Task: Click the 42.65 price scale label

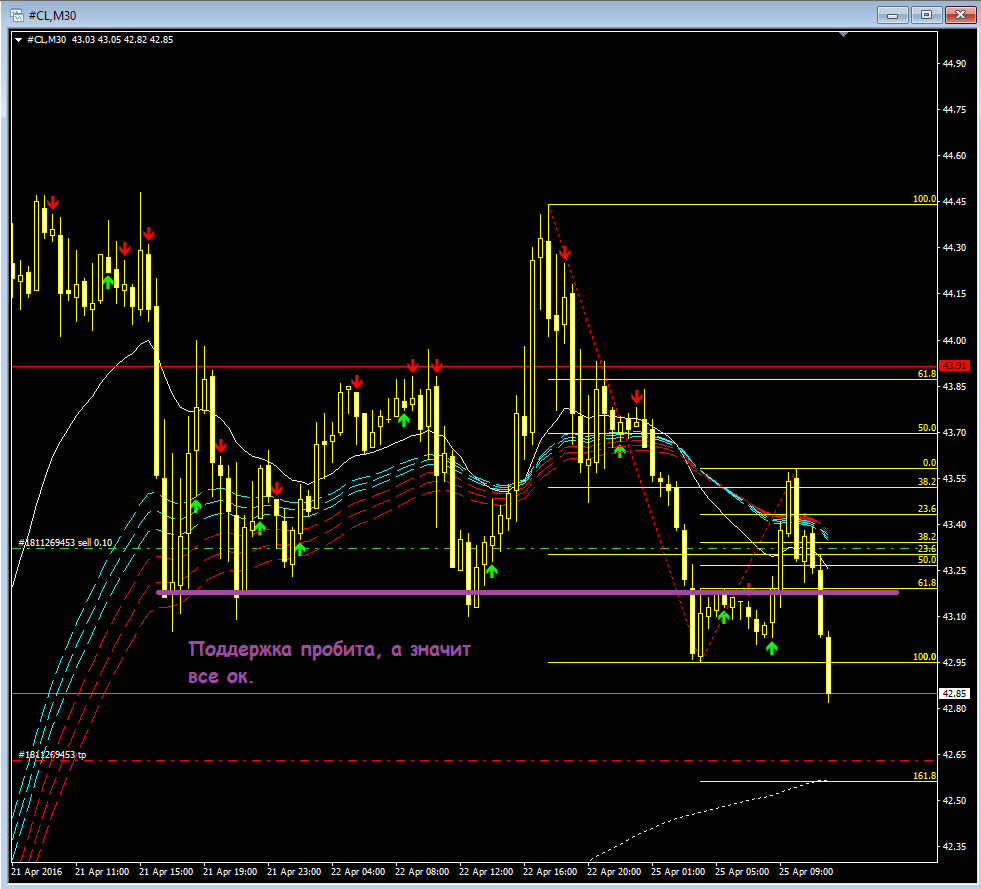Action: 954,754
